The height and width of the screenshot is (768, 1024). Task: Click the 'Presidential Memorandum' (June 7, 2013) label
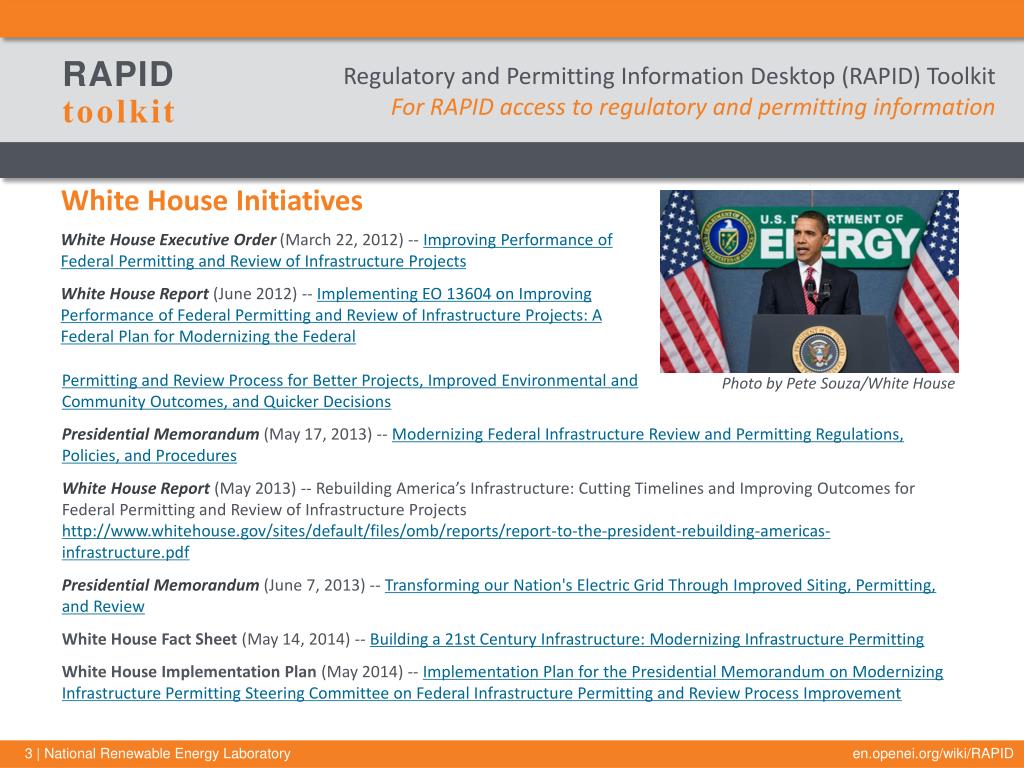tap(160, 585)
